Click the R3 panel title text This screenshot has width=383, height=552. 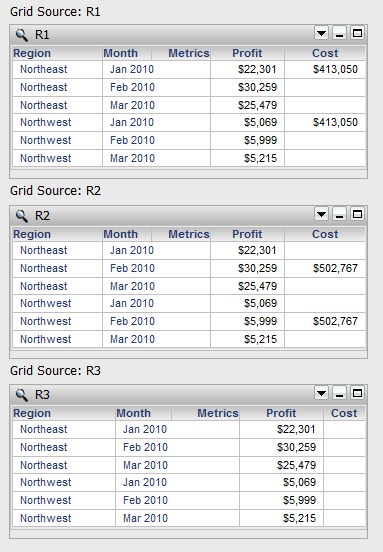click(x=42, y=394)
